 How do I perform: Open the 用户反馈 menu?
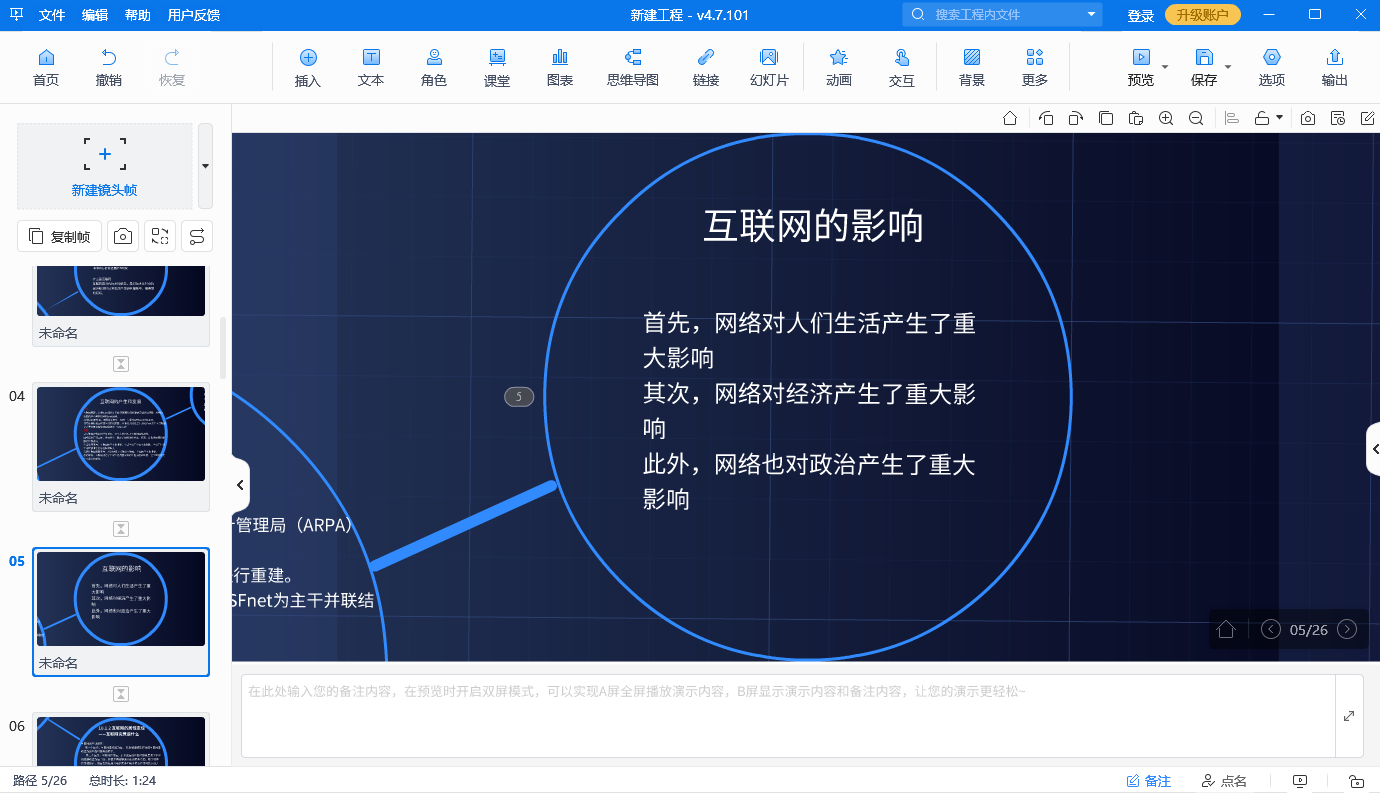[194, 15]
